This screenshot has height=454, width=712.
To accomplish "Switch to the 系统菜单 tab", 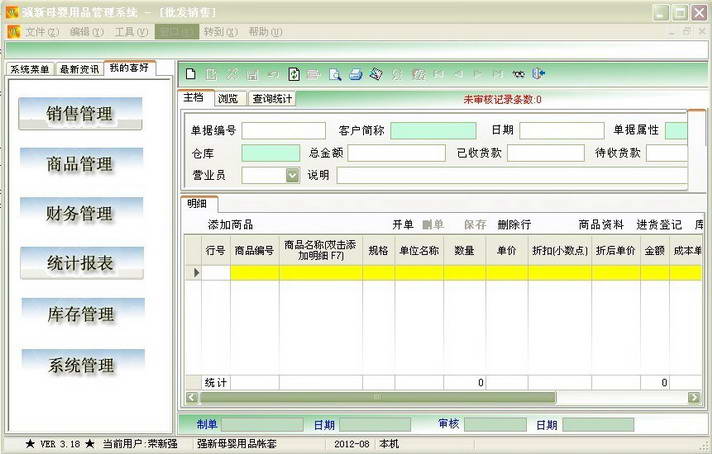I will coord(30,69).
